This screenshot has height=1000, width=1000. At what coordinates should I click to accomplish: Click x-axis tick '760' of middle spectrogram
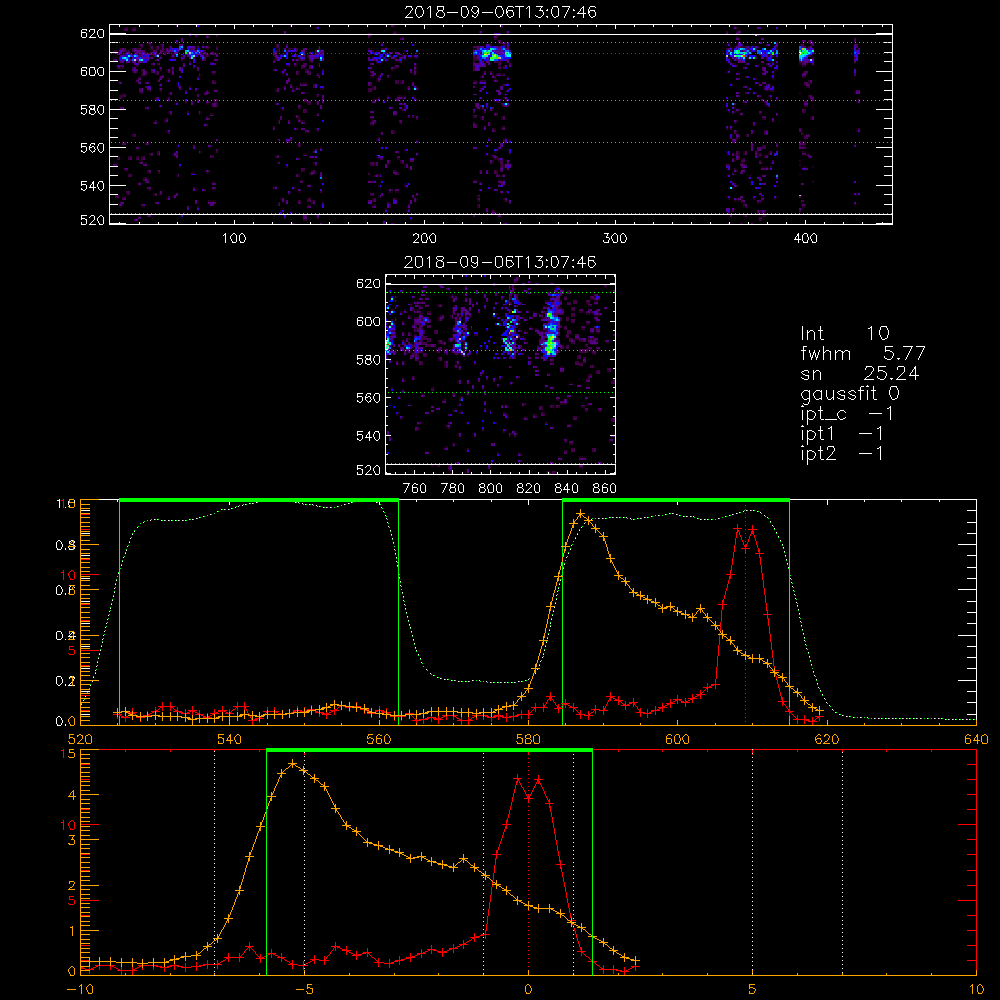(415, 489)
